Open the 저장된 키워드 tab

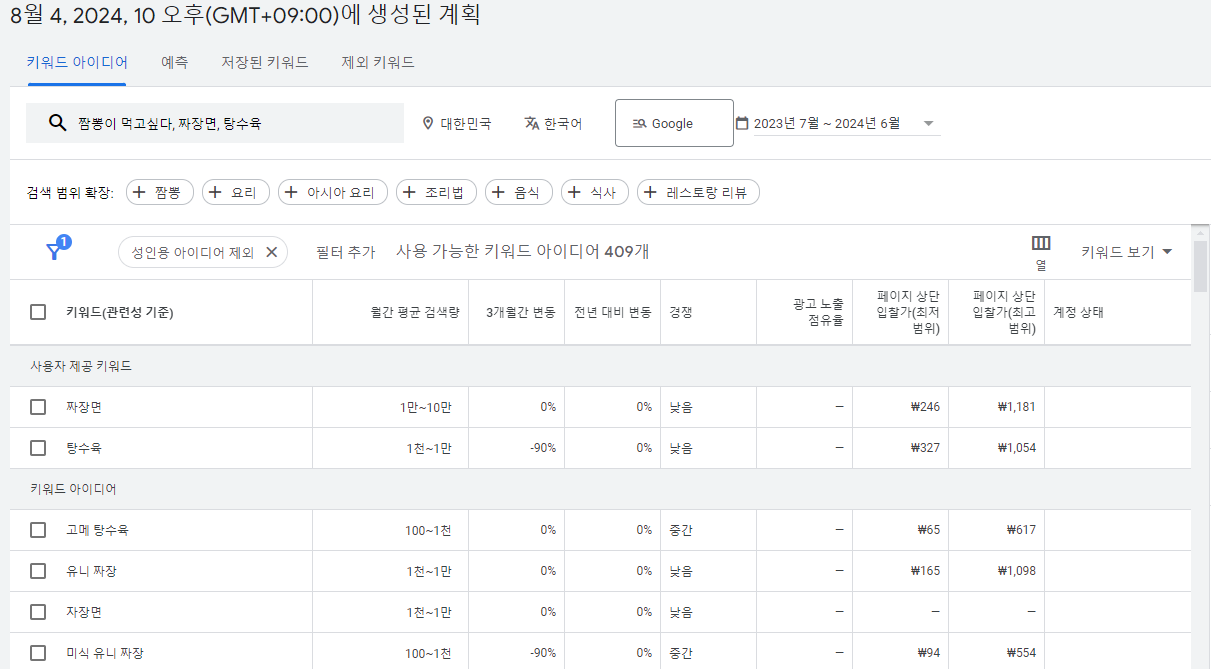pyautogui.click(x=264, y=62)
